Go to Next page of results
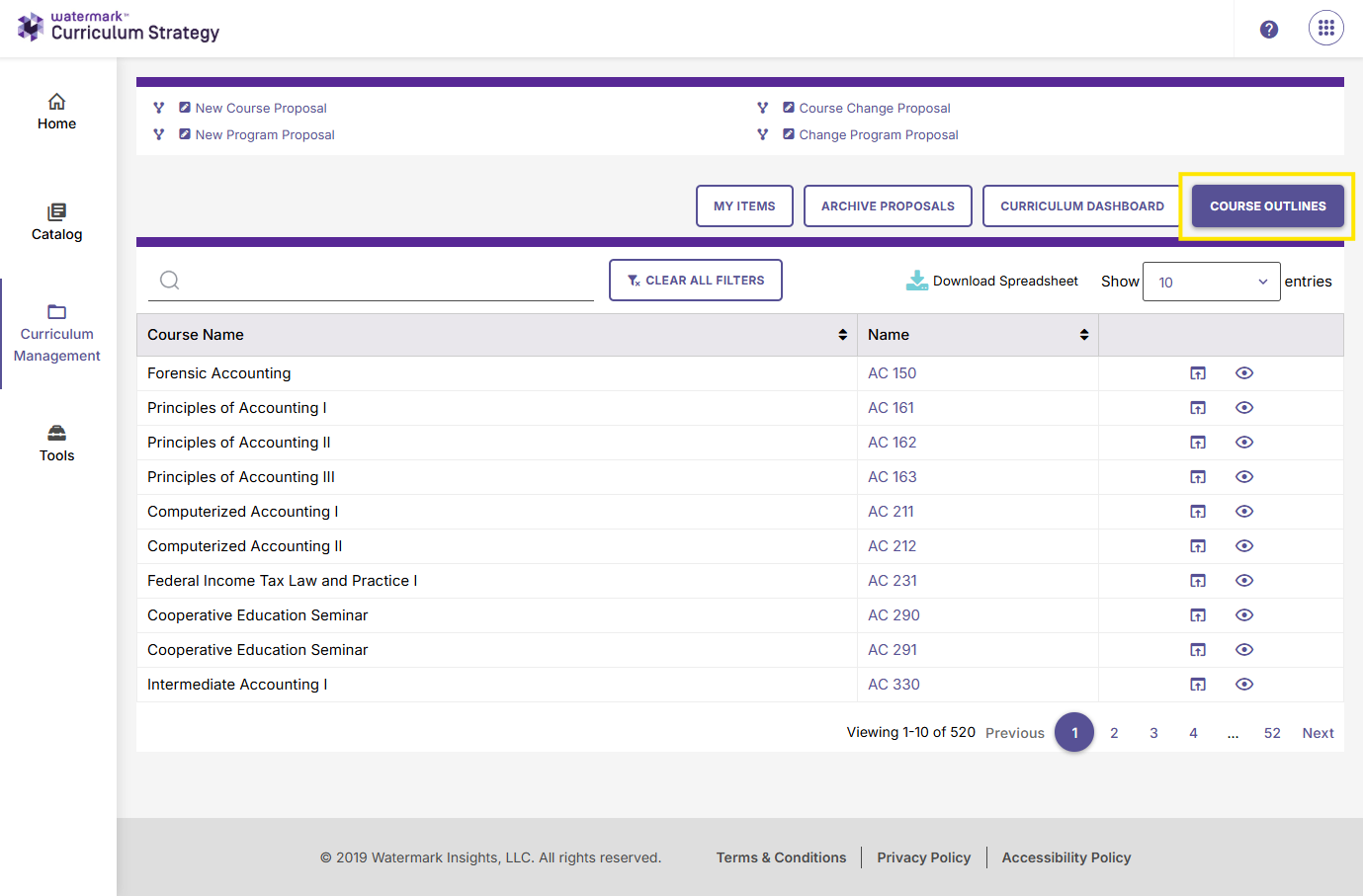 1318,733
